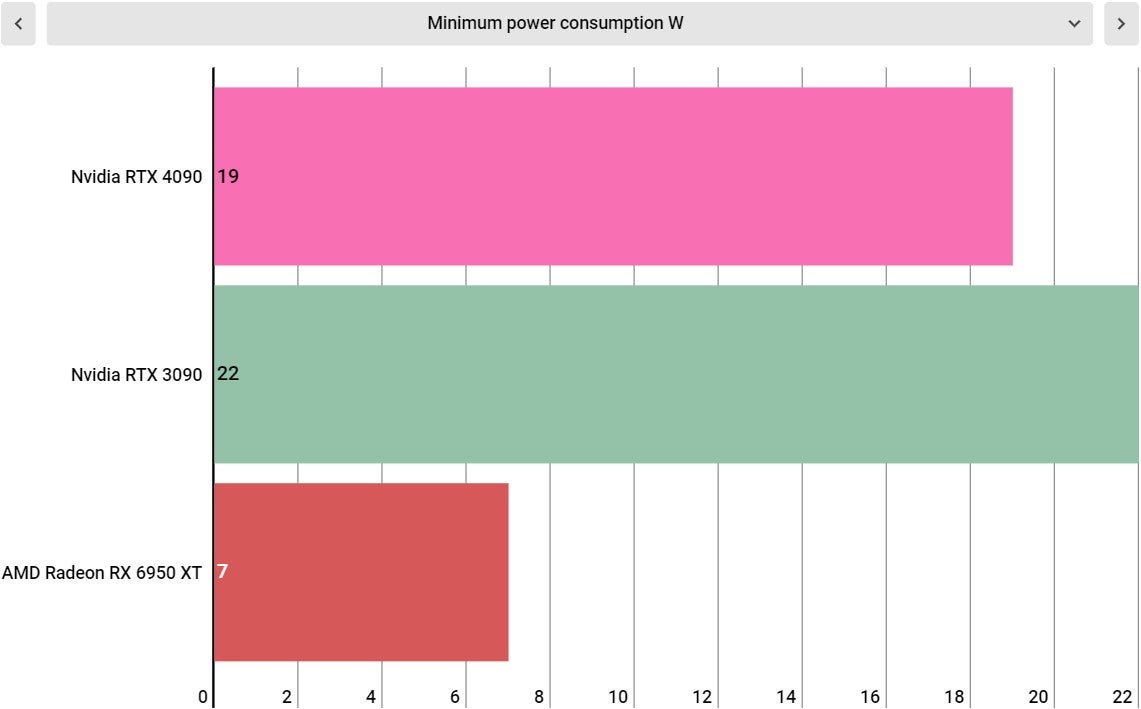Select the green Nvidia RTX 3090 bar
The image size is (1141, 709).
[676, 374]
